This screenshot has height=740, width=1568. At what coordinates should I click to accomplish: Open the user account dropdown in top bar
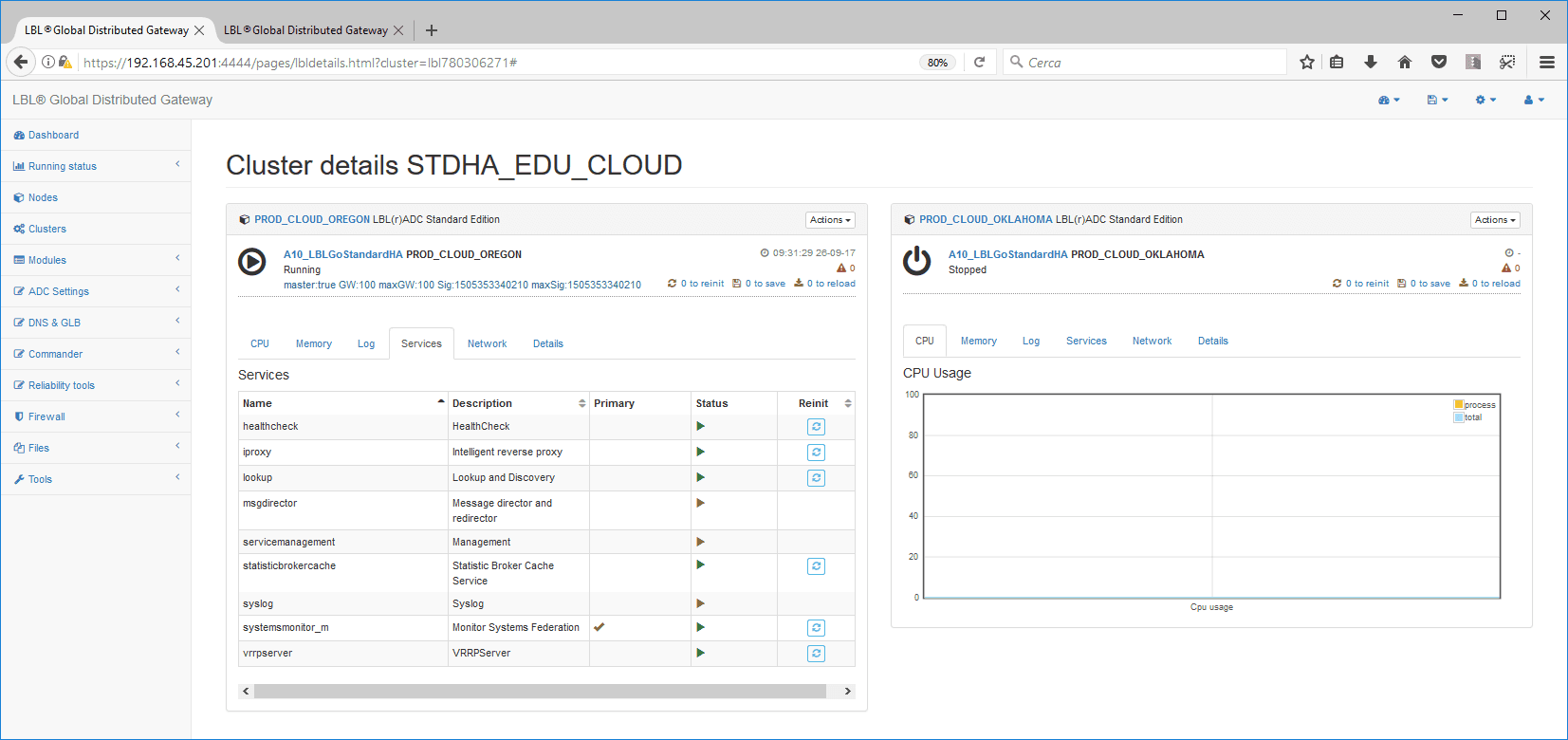tap(1534, 100)
